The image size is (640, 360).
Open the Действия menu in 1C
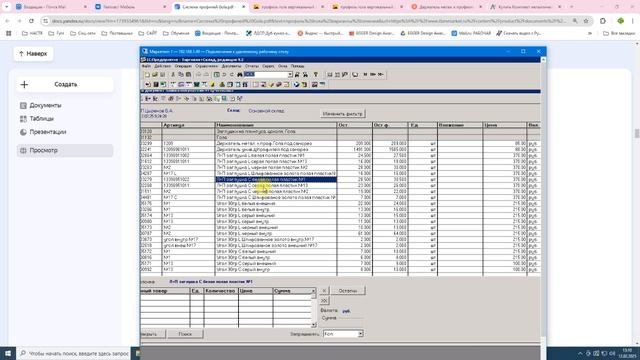tap(162, 66)
